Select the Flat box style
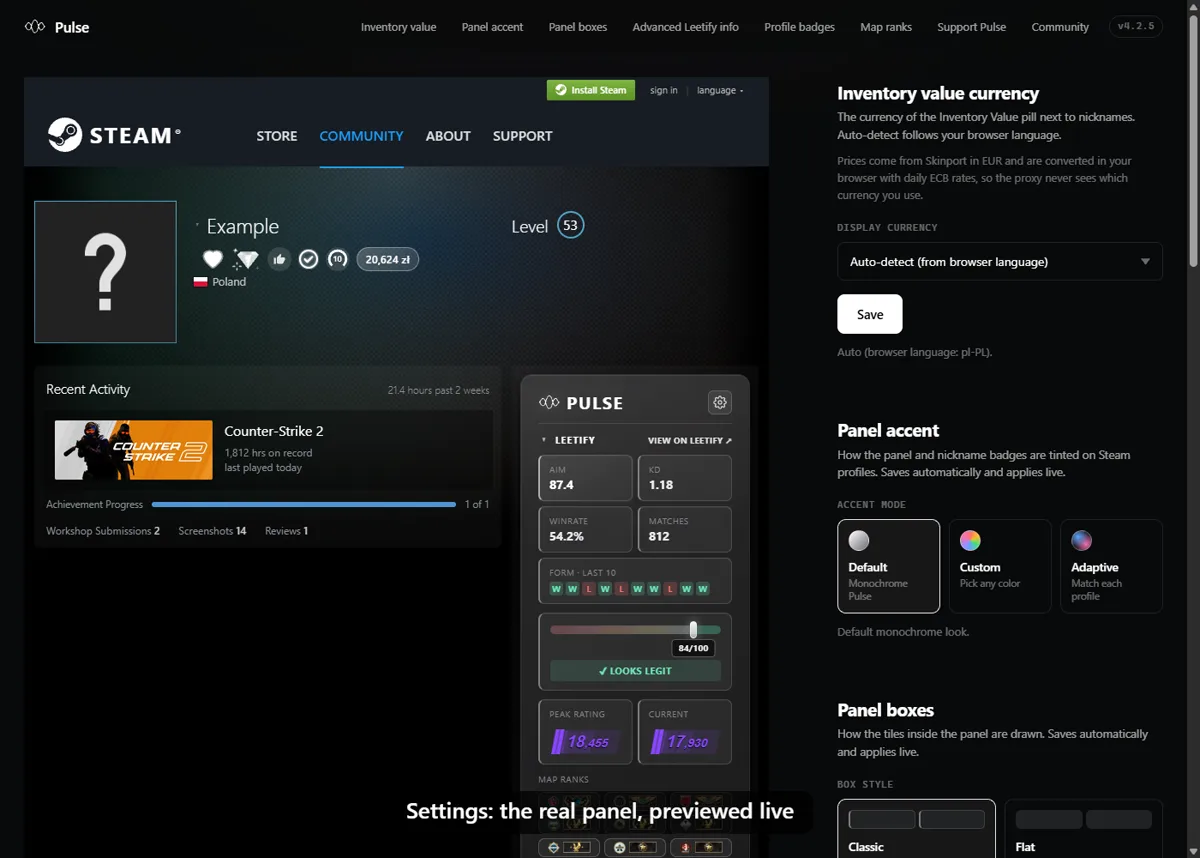This screenshot has height=858, width=1200. [x=1083, y=828]
